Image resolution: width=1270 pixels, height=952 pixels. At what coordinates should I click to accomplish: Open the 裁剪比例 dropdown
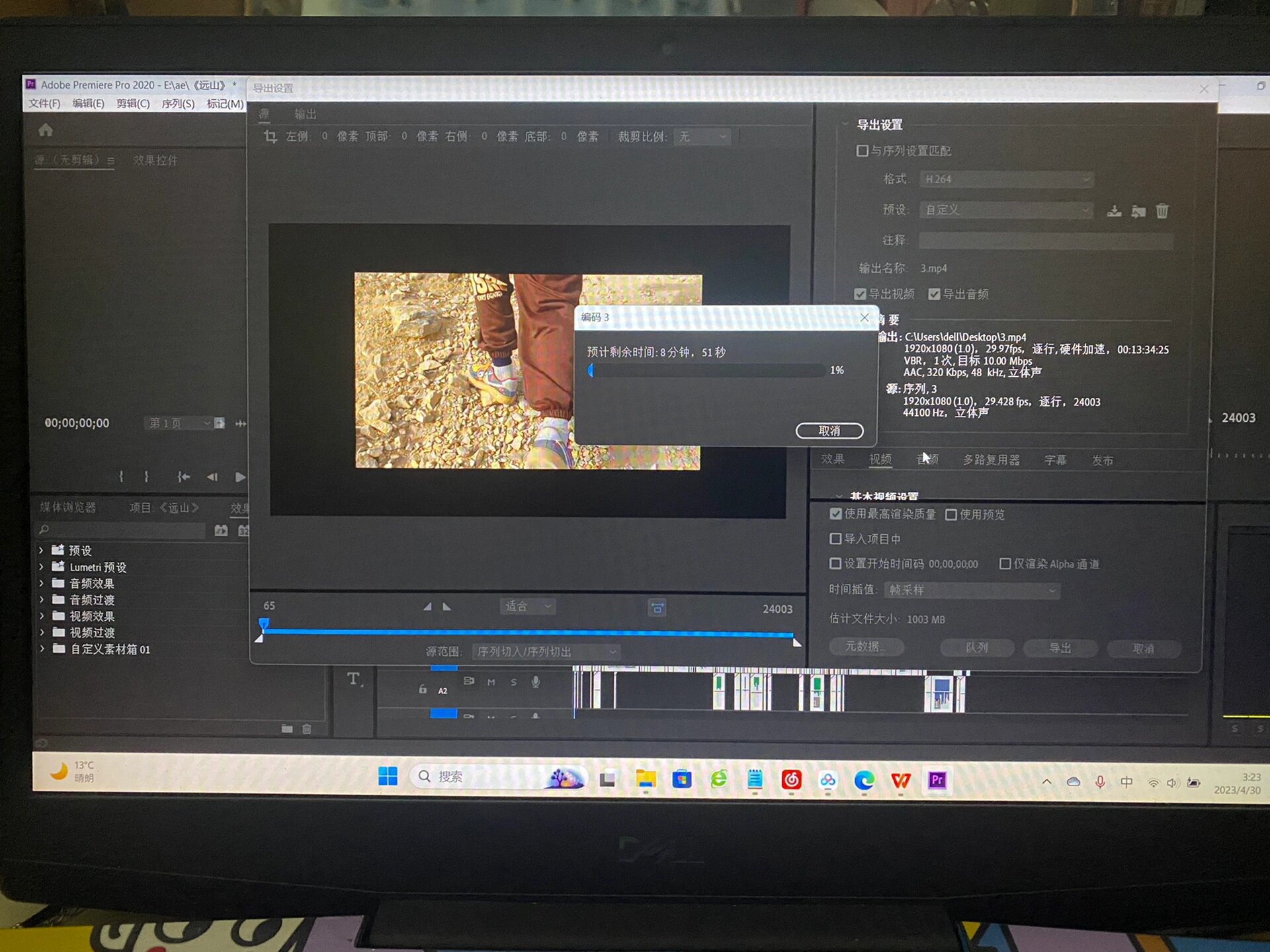[703, 137]
